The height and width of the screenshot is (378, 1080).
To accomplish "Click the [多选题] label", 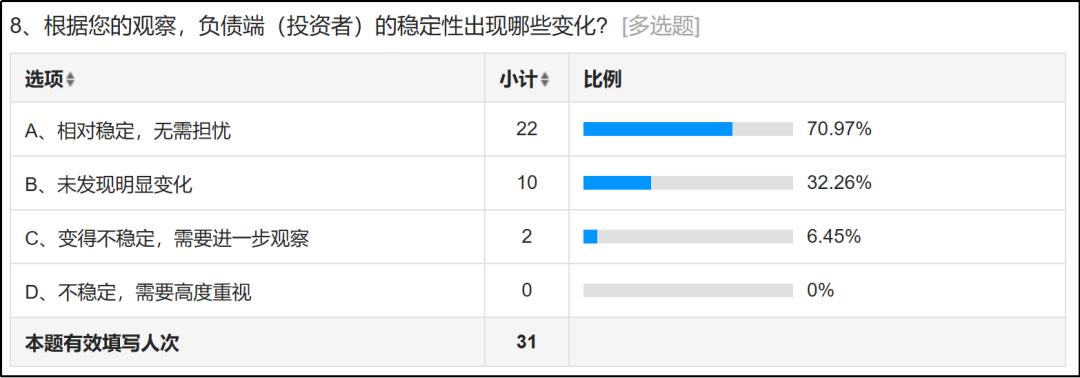I will [661, 26].
